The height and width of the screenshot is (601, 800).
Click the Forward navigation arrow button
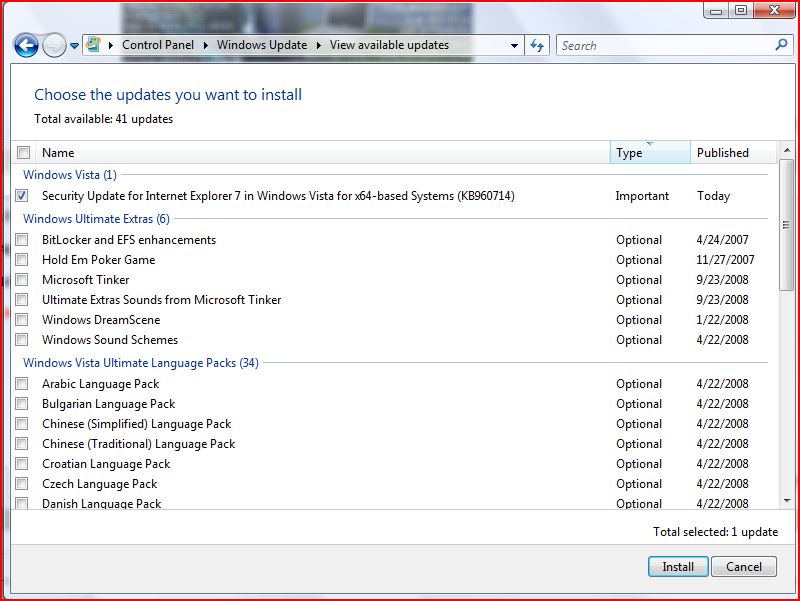[x=54, y=46]
